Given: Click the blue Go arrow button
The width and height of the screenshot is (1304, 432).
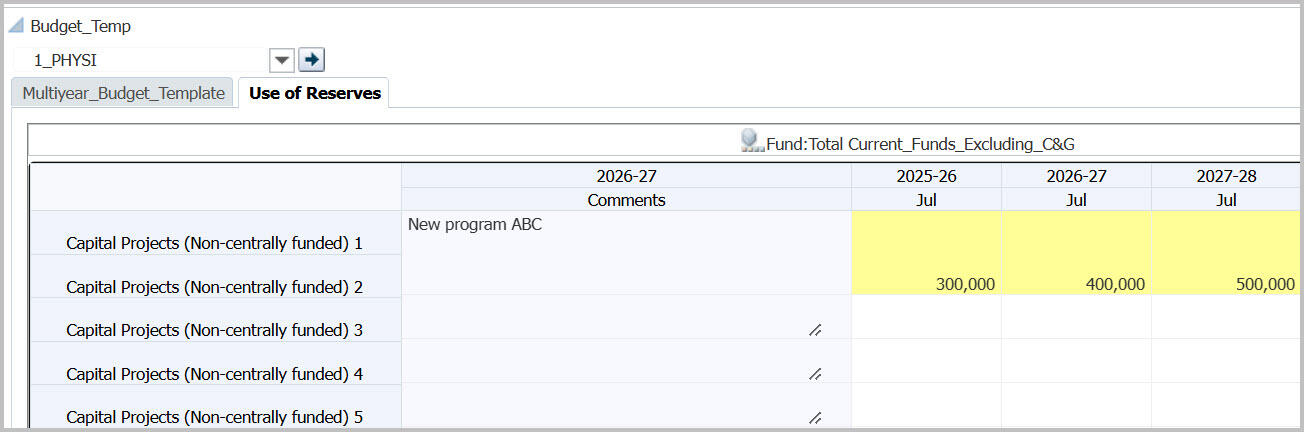Looking at the screenshot, I should [x=312, y=60].
